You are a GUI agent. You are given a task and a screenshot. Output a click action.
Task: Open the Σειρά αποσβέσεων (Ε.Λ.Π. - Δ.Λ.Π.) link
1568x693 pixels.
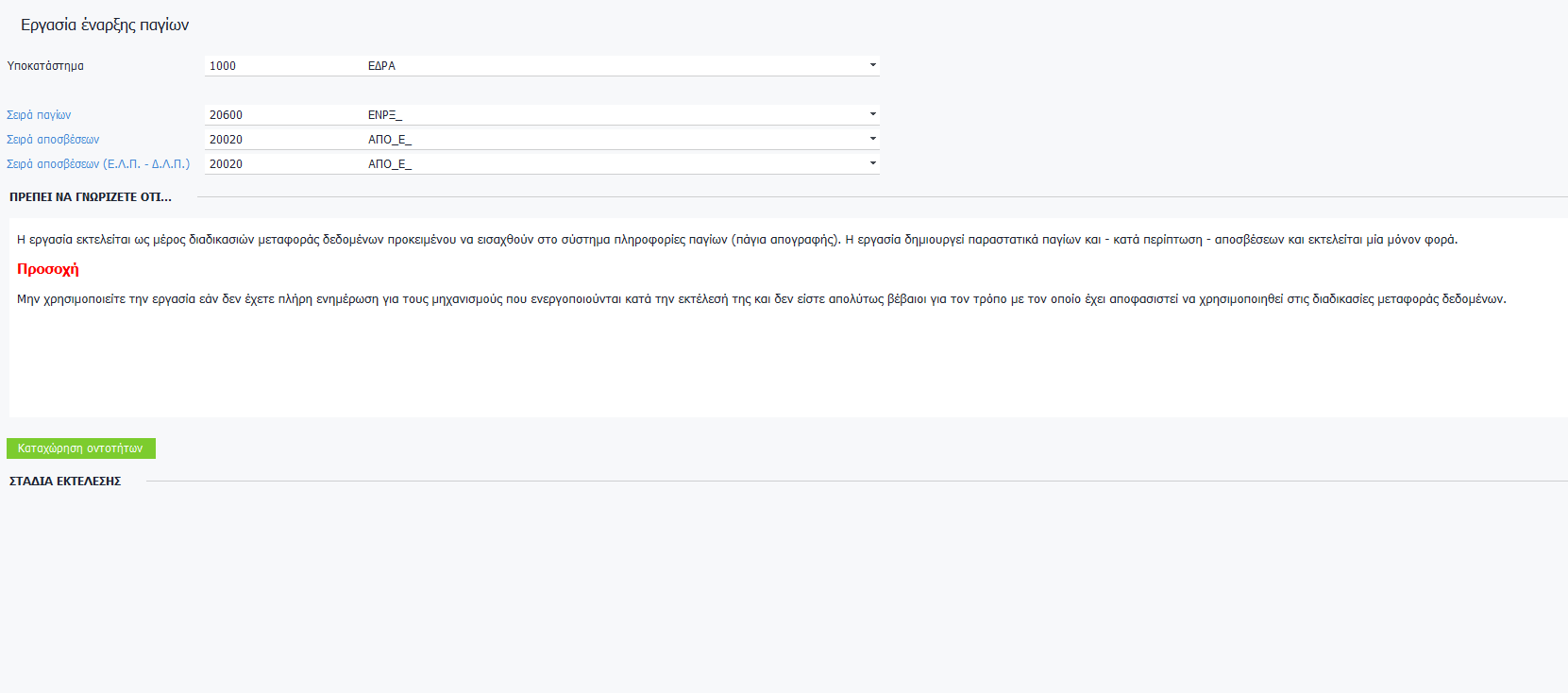(x=98, y=164)
